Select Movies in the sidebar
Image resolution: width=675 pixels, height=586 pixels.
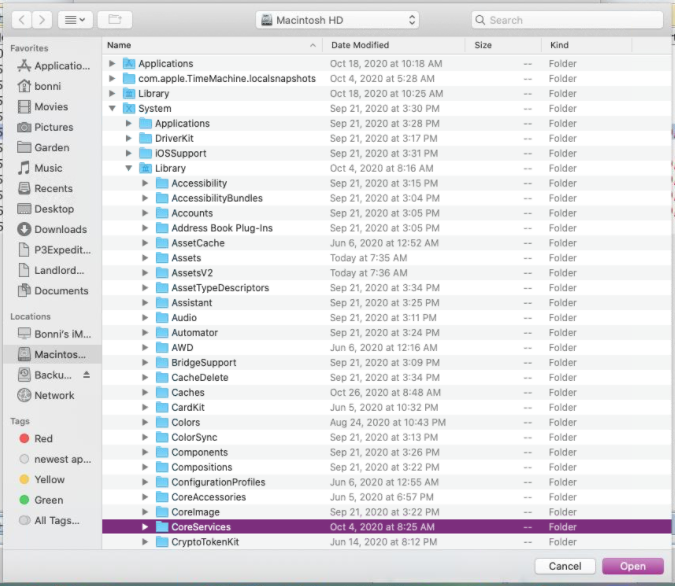point(51,107)
